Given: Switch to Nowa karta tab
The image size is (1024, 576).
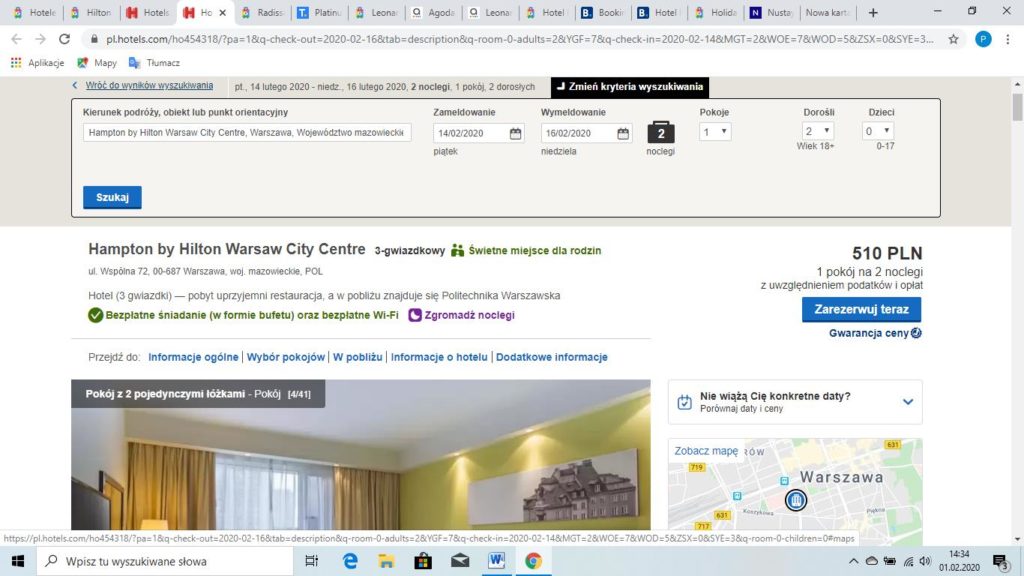Looking at the screenshot, I should click(x=827, y=12).
